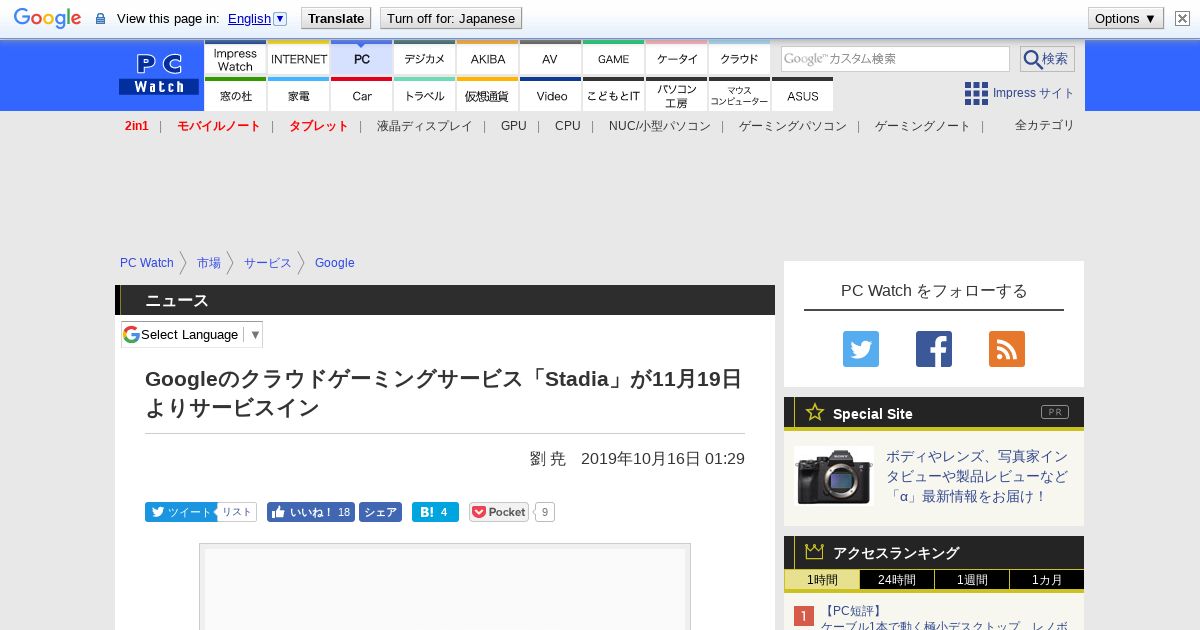Open the 窓の杜 tab

coord(235,95)
